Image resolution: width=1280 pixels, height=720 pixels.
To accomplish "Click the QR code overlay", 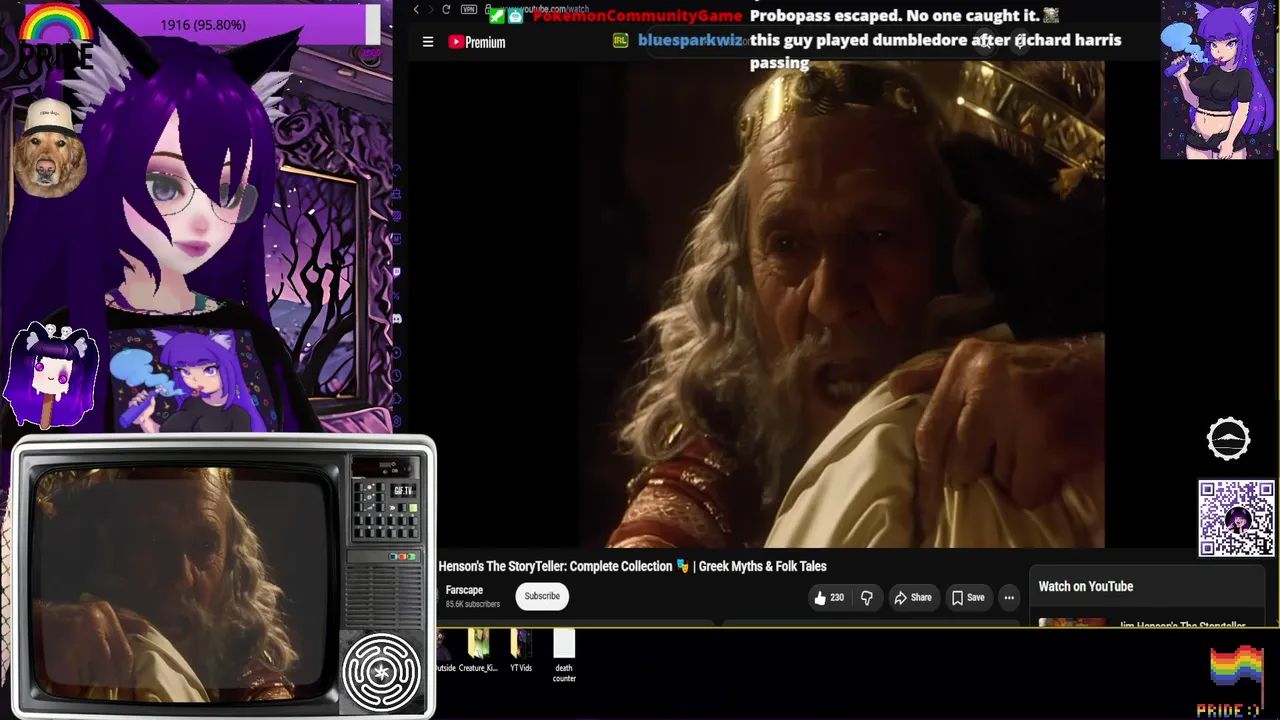I will click(1237, 518).
